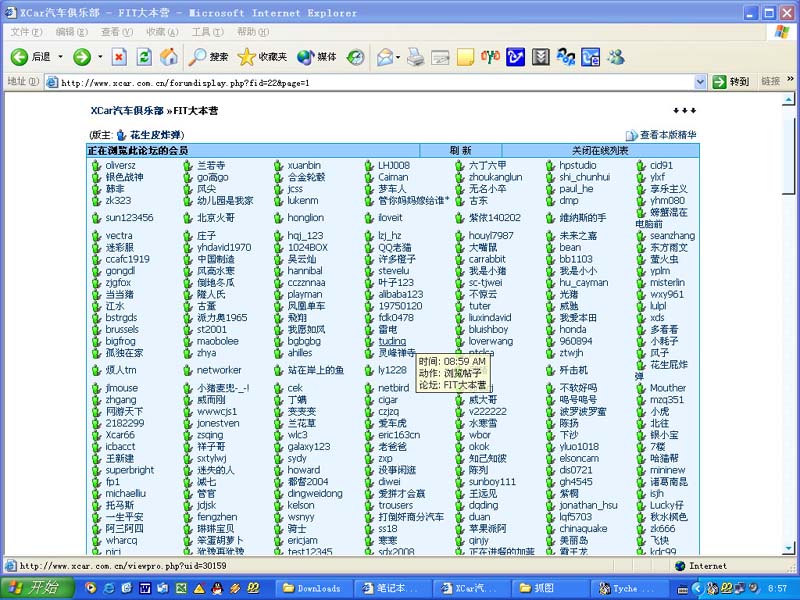The image size is (800, 600).
Task: Open user seanzhang profile
Action: pos(672,236)
